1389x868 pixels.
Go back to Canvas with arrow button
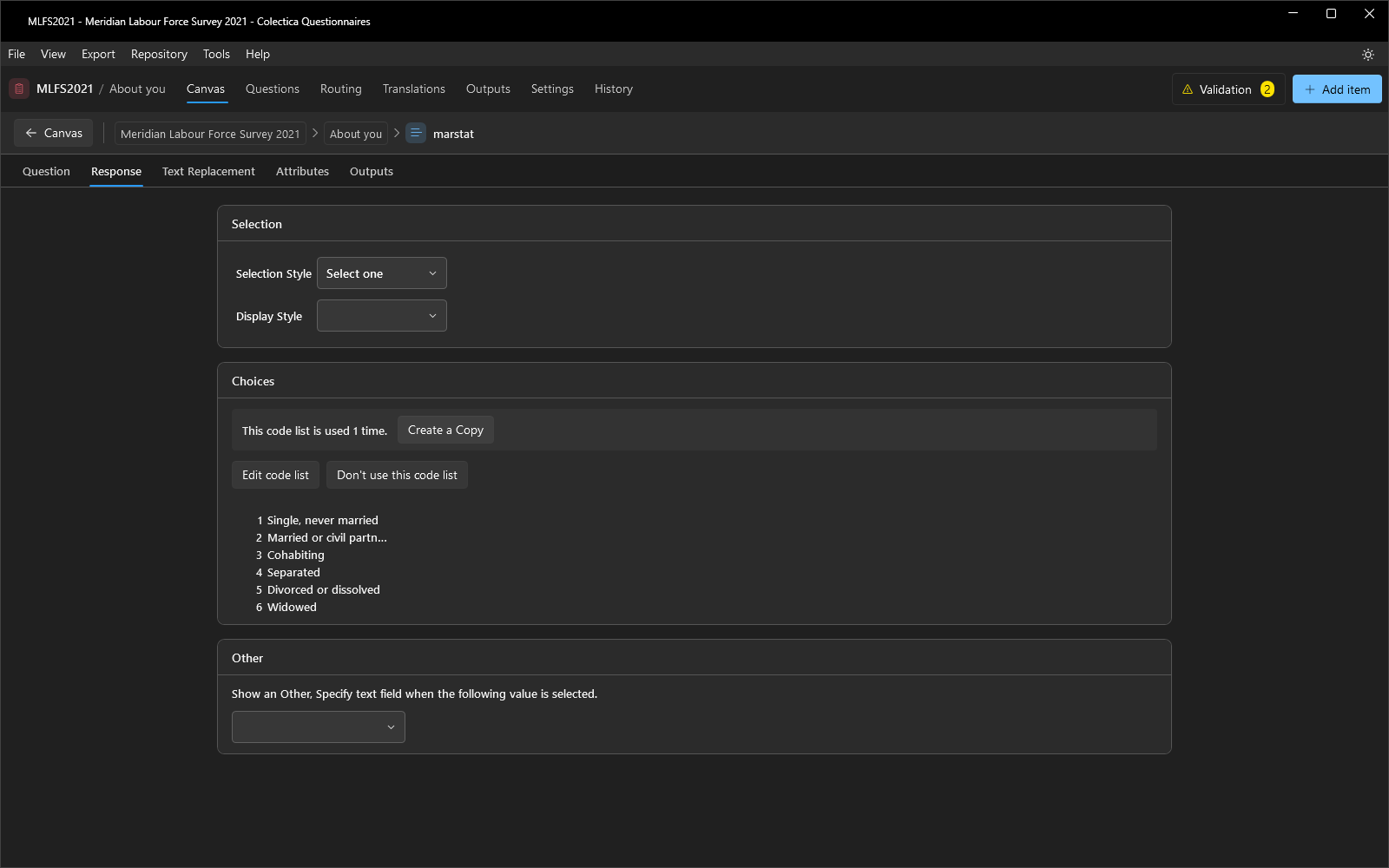coord(54,133)
